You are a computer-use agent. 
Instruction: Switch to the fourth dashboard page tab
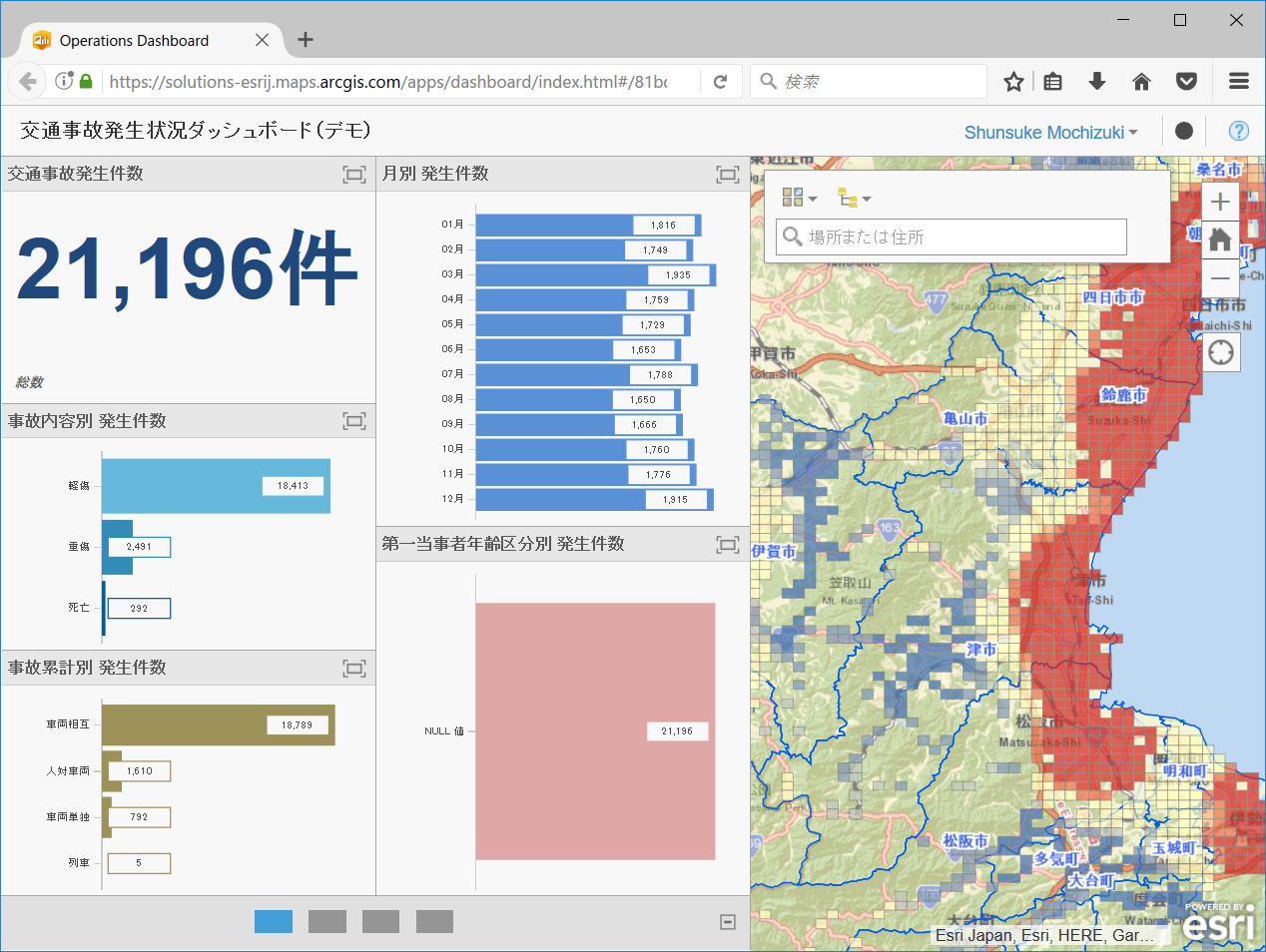(434, 921)
